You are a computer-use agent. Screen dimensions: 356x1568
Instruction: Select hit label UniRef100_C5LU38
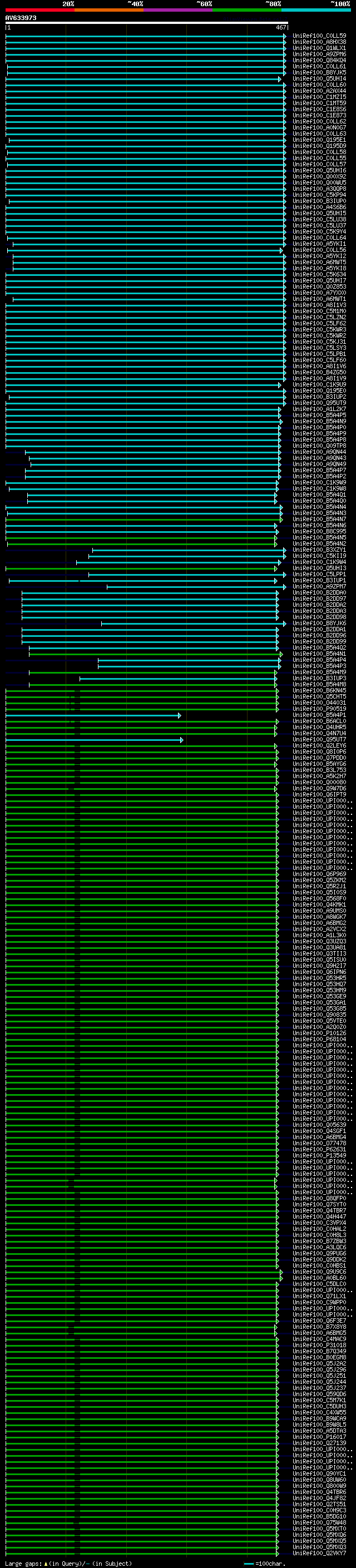click(x=319, y=220)
